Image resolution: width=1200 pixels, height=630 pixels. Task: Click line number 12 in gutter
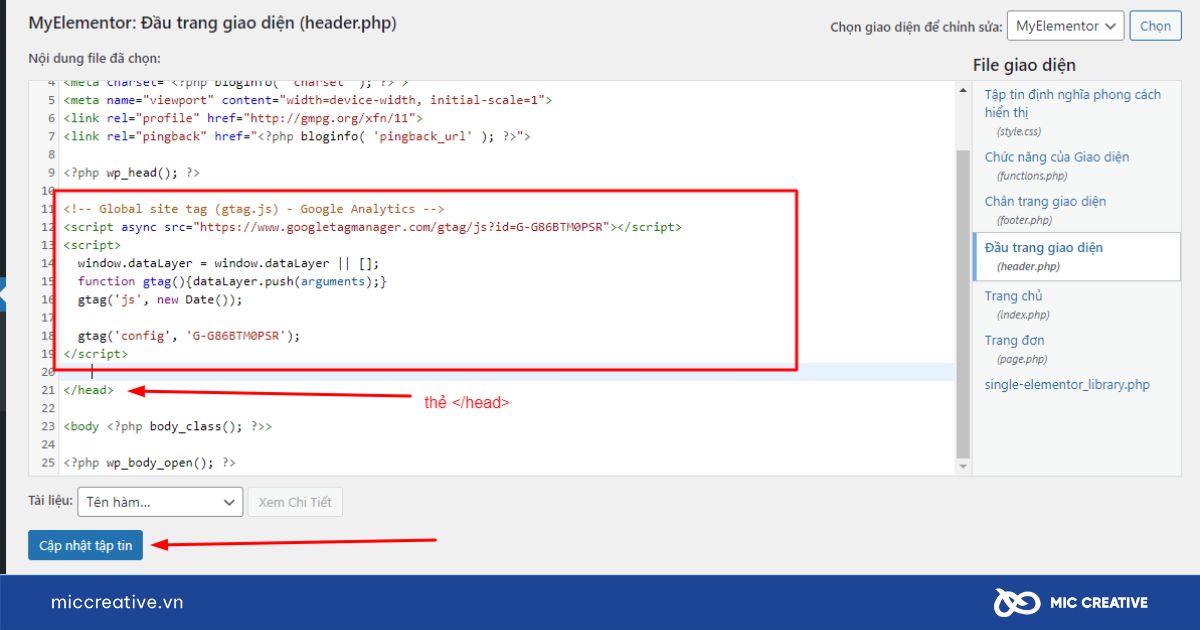coord(47,227)
